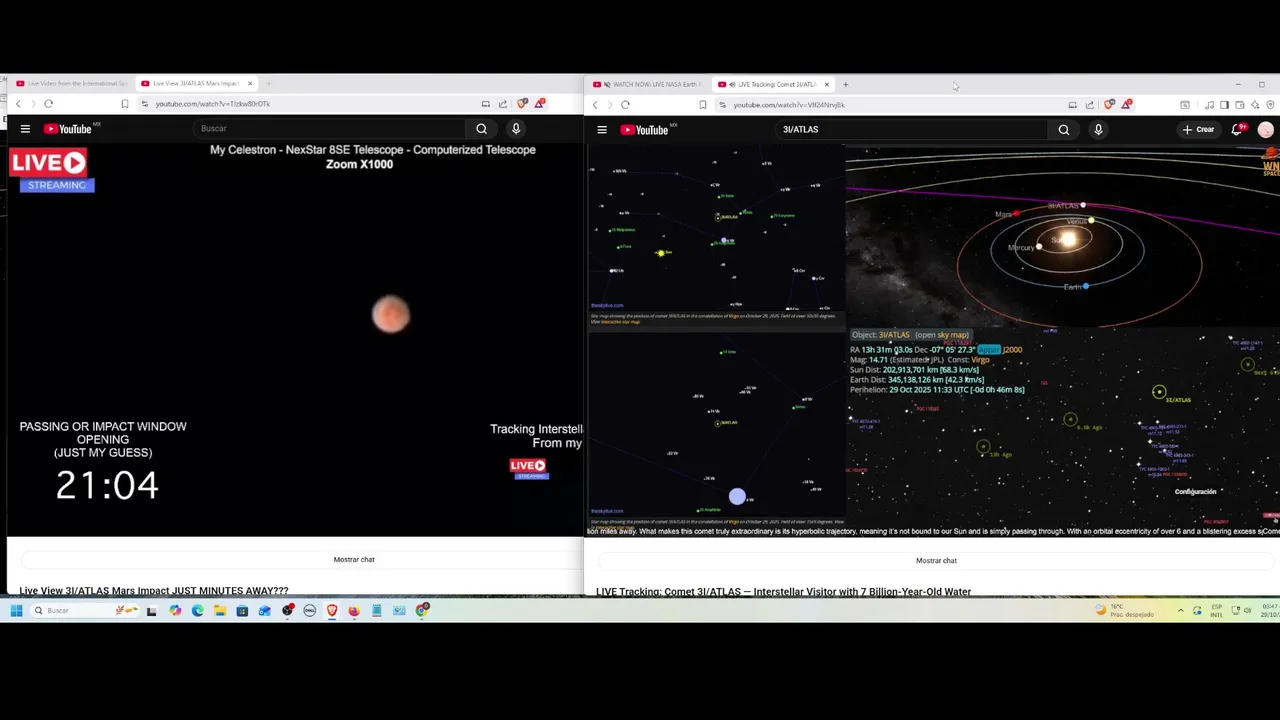
Task: Click search magnifier button in left YouTube
Action: coord(482,128)
